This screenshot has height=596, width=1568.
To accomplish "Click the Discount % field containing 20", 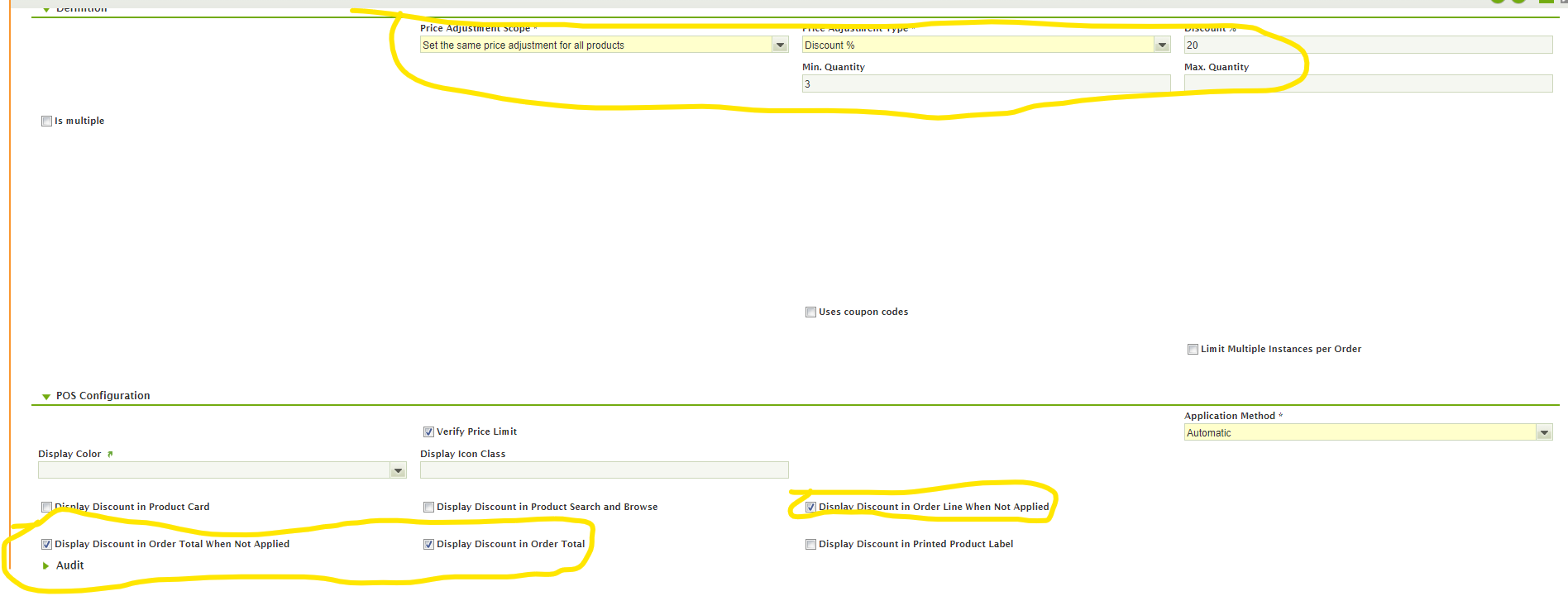I will [1367, 45].
